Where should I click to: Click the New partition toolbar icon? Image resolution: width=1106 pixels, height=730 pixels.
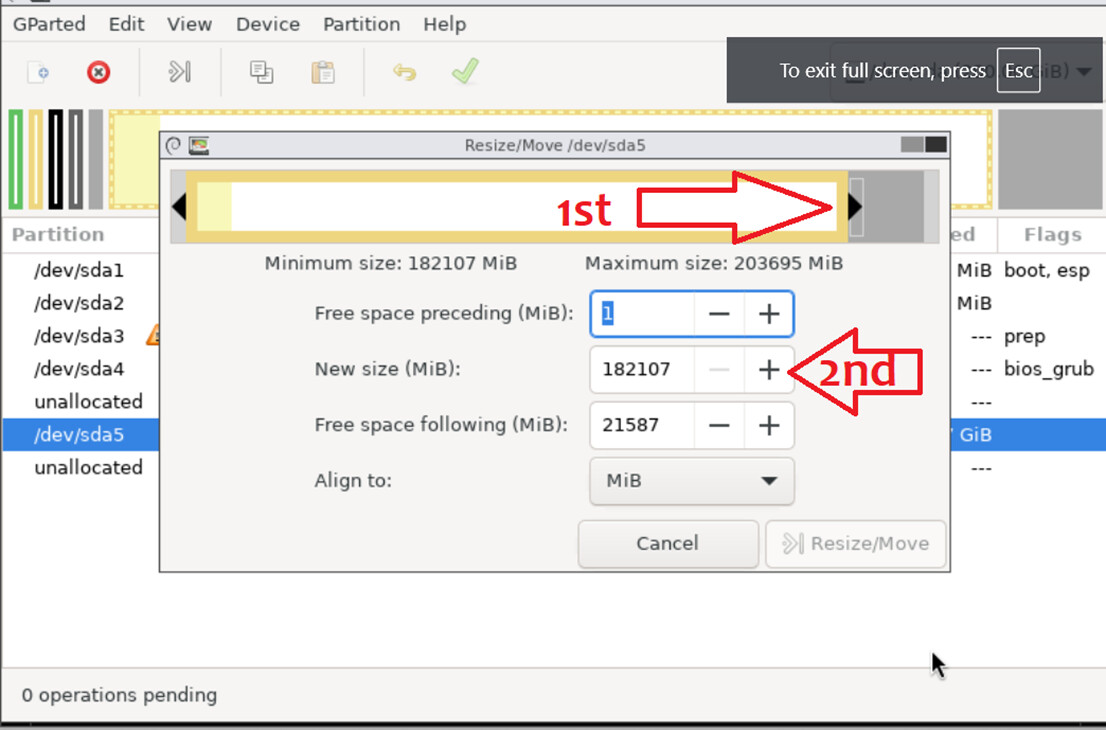coord(38,72)
